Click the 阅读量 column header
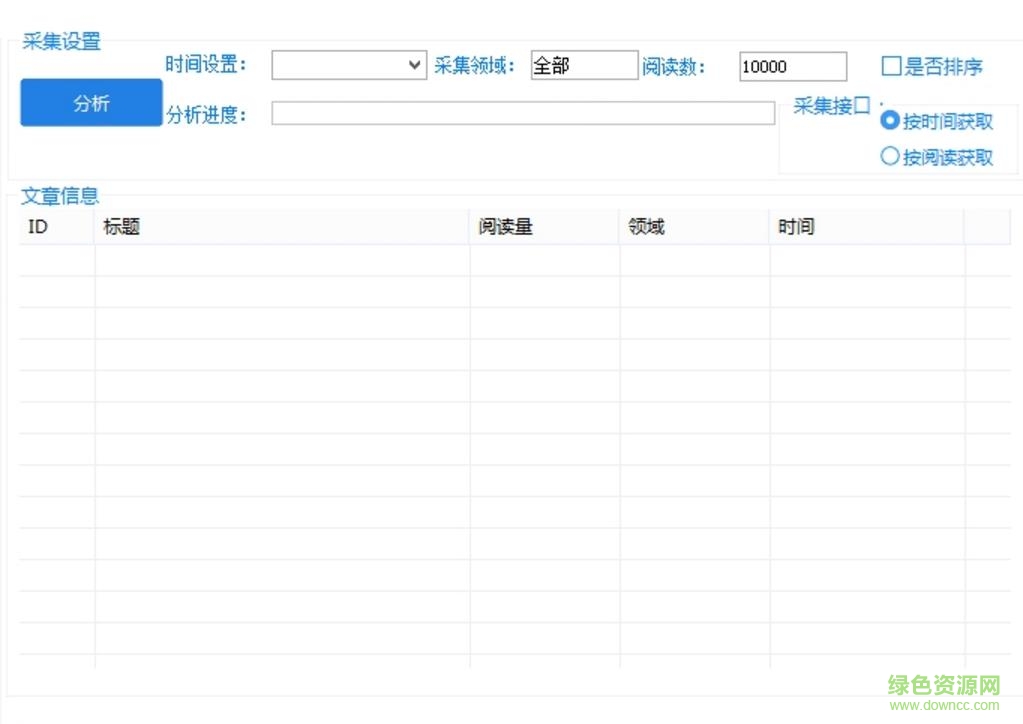 coord(505,227)
